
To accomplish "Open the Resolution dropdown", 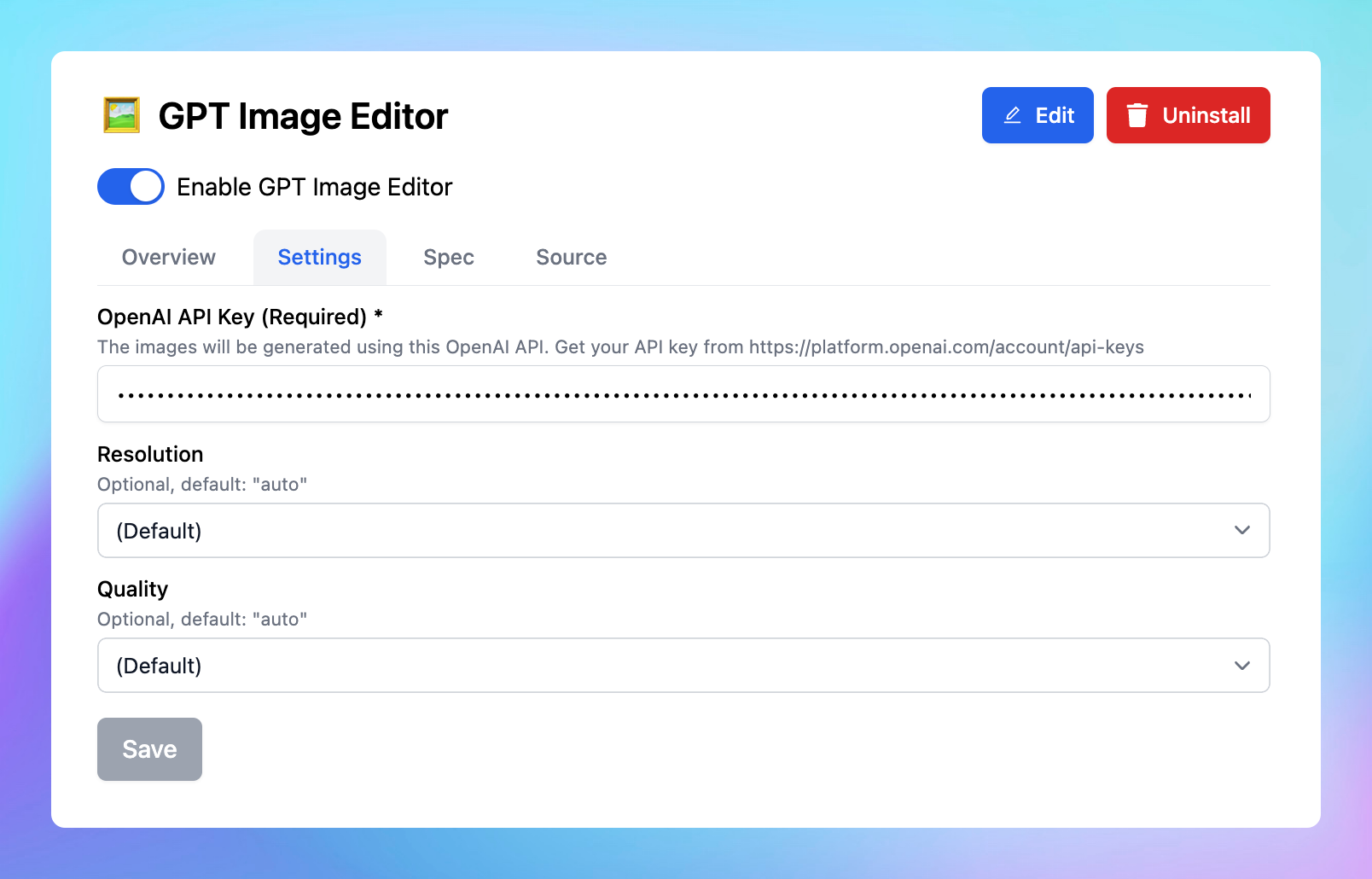I will pos(683,531).
